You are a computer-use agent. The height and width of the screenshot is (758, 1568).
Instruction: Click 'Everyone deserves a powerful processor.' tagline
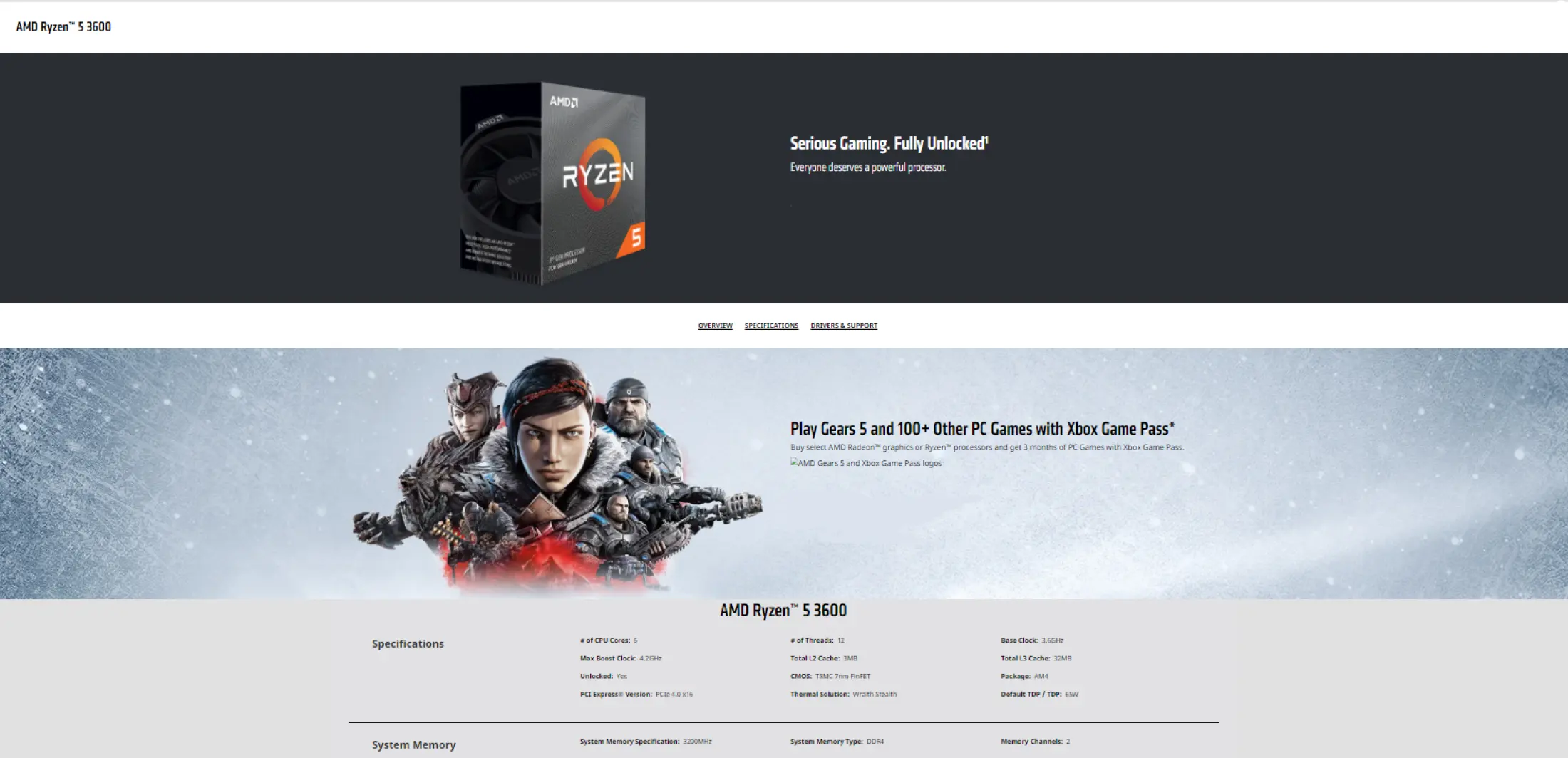[868, 167]
